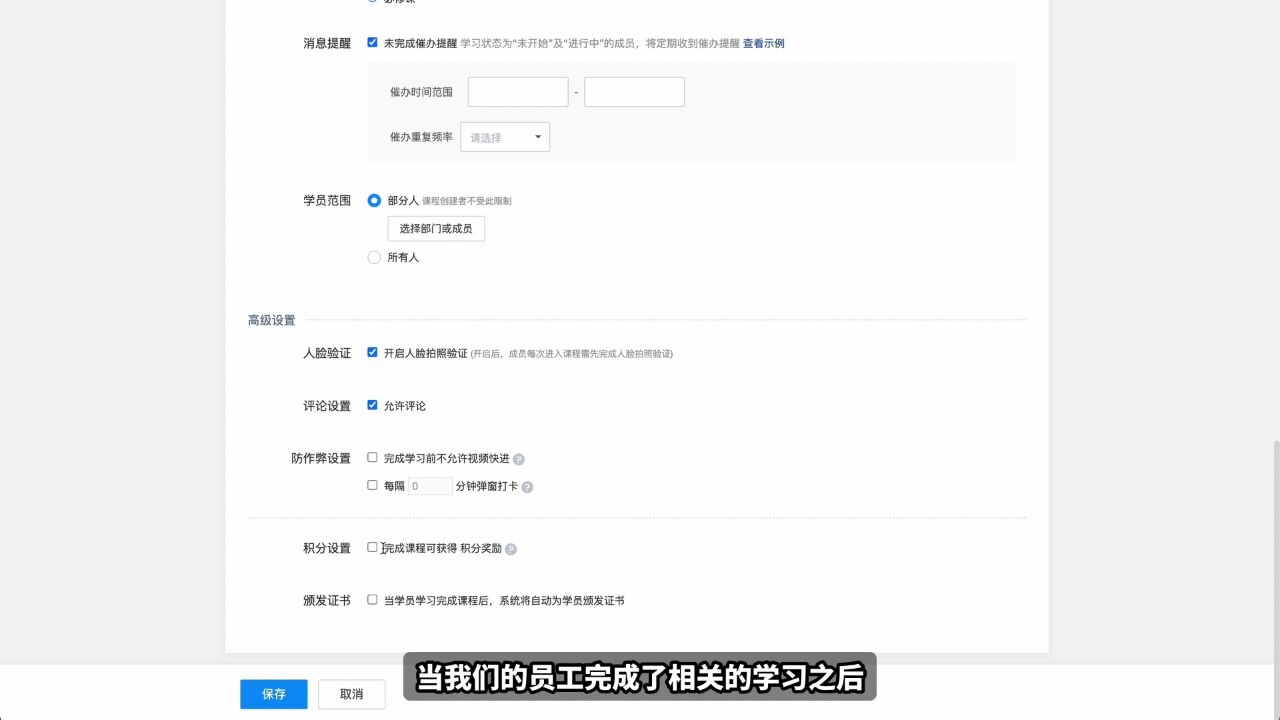Enable the 颁发证书 automatic certificate checkbox

click(372, 600)
